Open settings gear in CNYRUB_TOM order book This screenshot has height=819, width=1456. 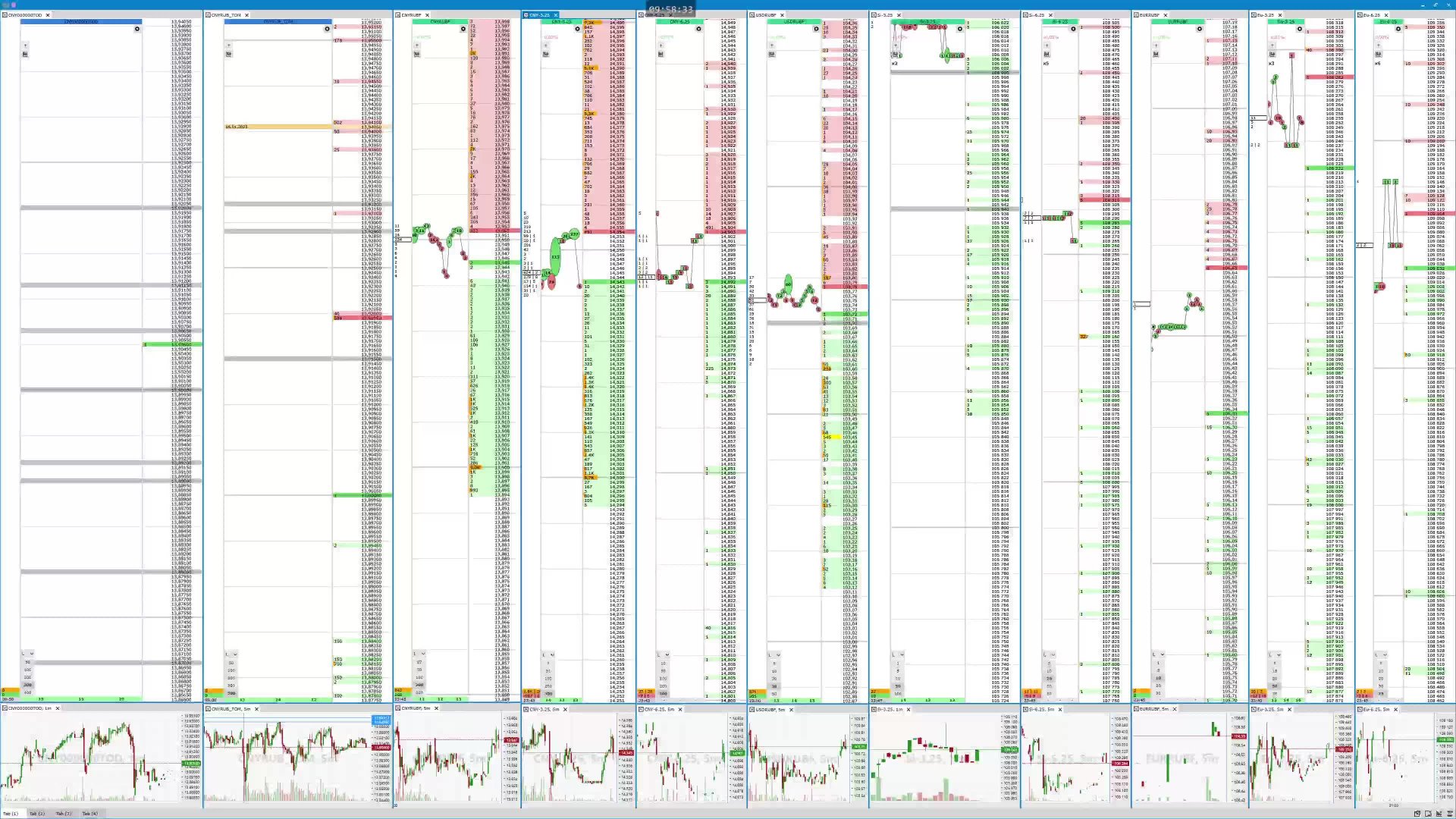(328, 29)
